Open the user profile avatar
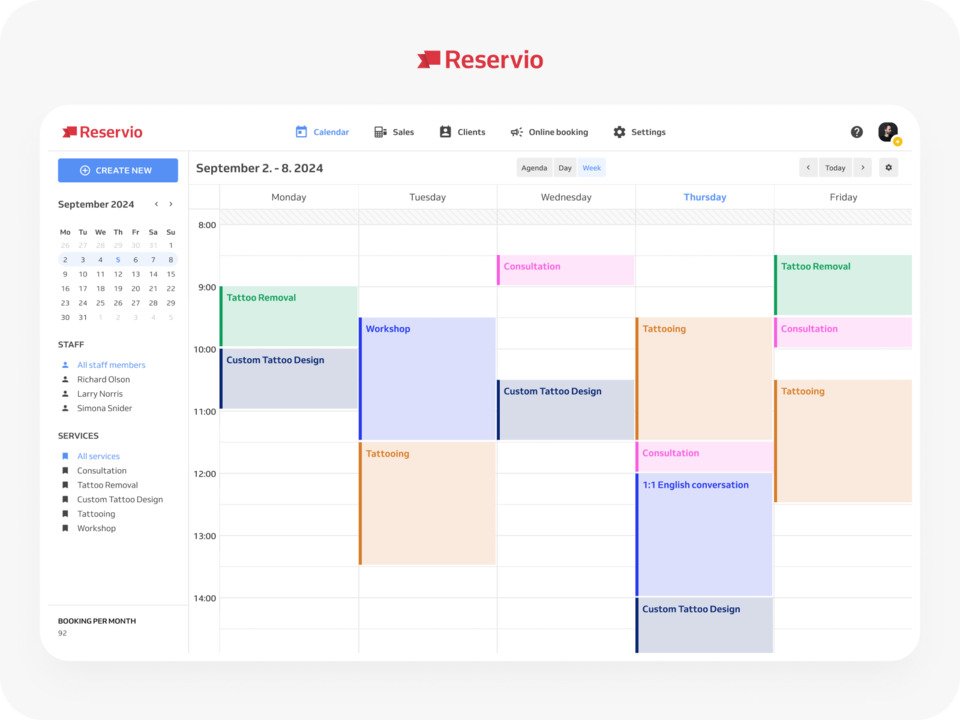The height and width of the screenshot is (720, 960). pos(887,132)
